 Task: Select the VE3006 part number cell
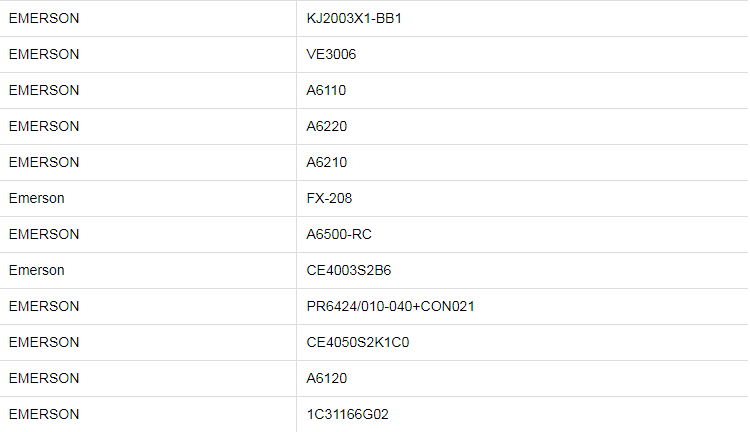pyautogui.click(x=331, y=54)
